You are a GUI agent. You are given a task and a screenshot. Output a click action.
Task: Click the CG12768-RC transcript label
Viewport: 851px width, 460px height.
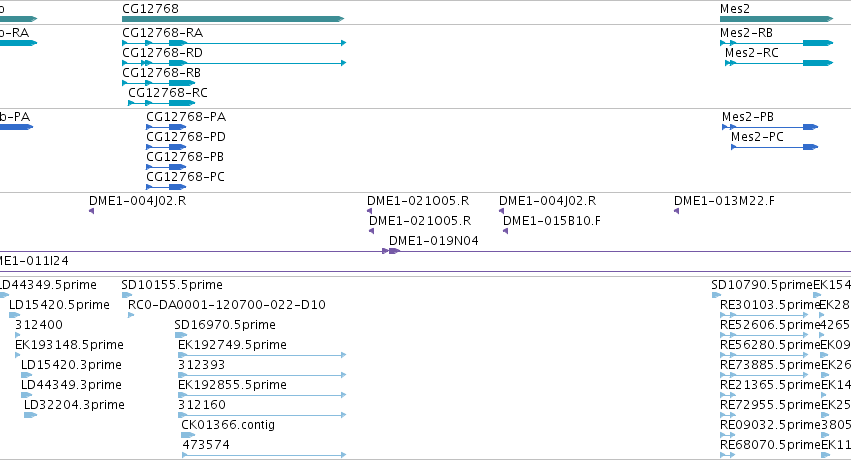click(168, 93)
